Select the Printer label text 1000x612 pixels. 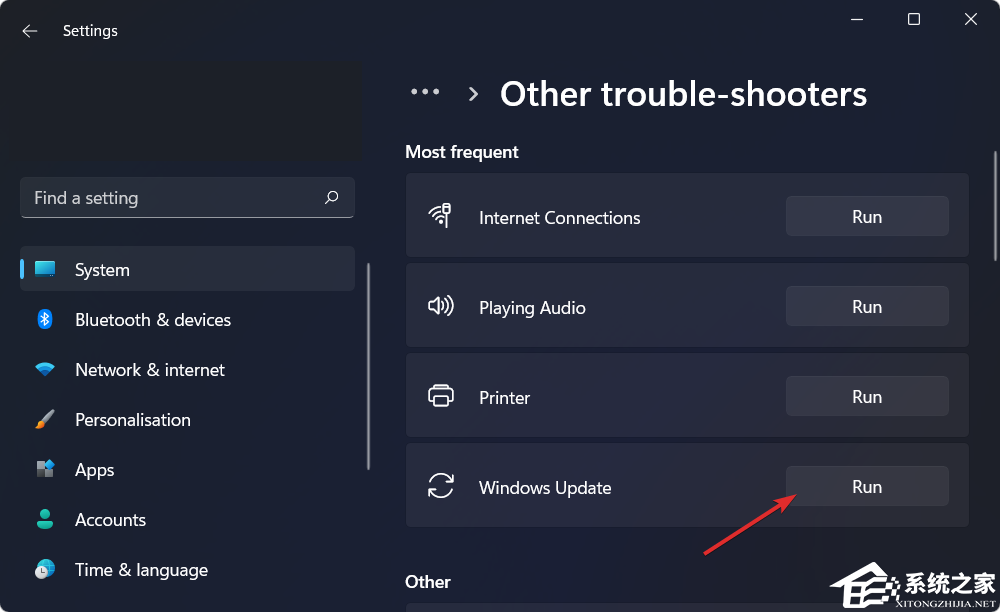point(504,398)
